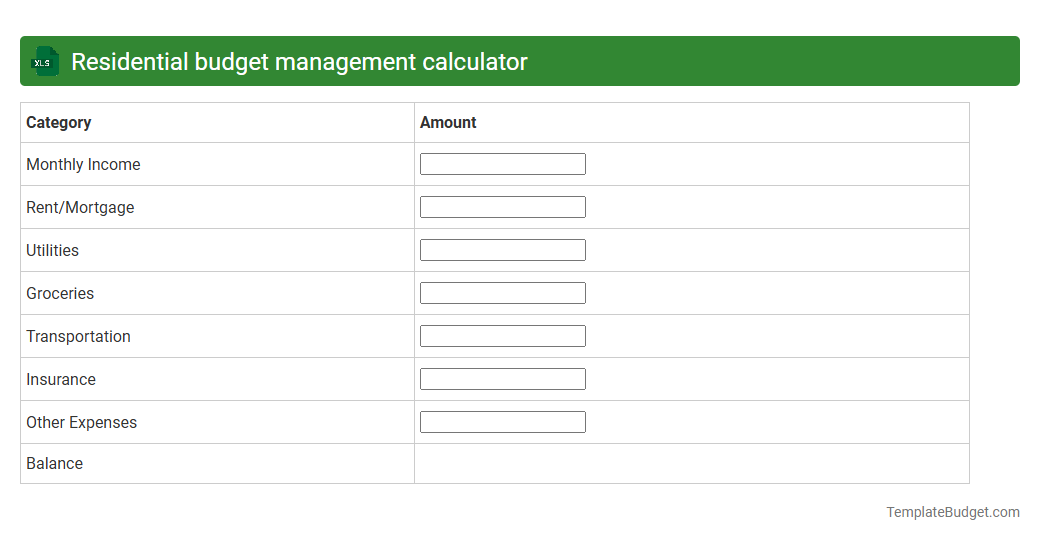
Task: Focus the Monthly Income amount field
Action: 503,164
